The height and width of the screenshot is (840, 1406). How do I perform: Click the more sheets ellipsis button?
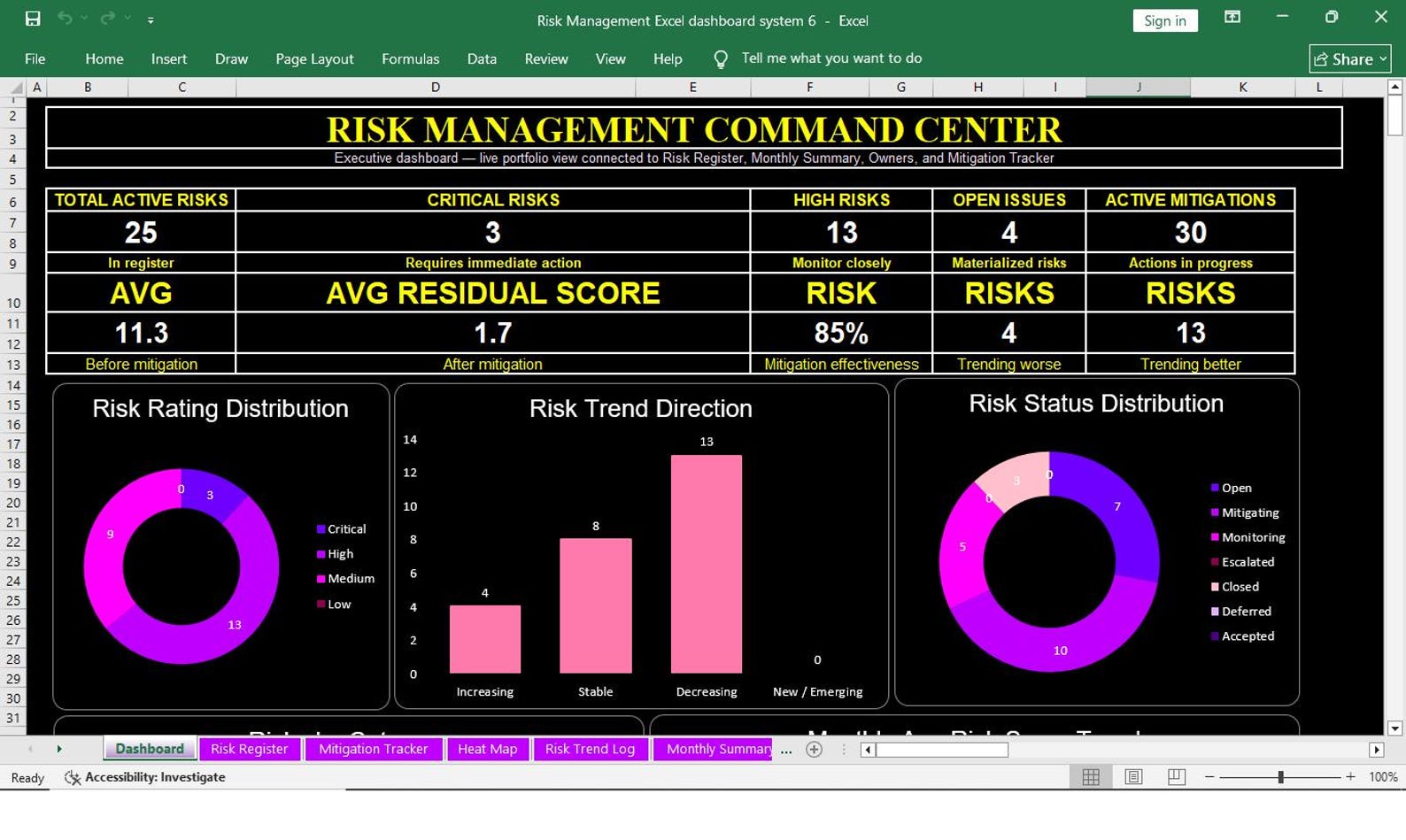786,750
